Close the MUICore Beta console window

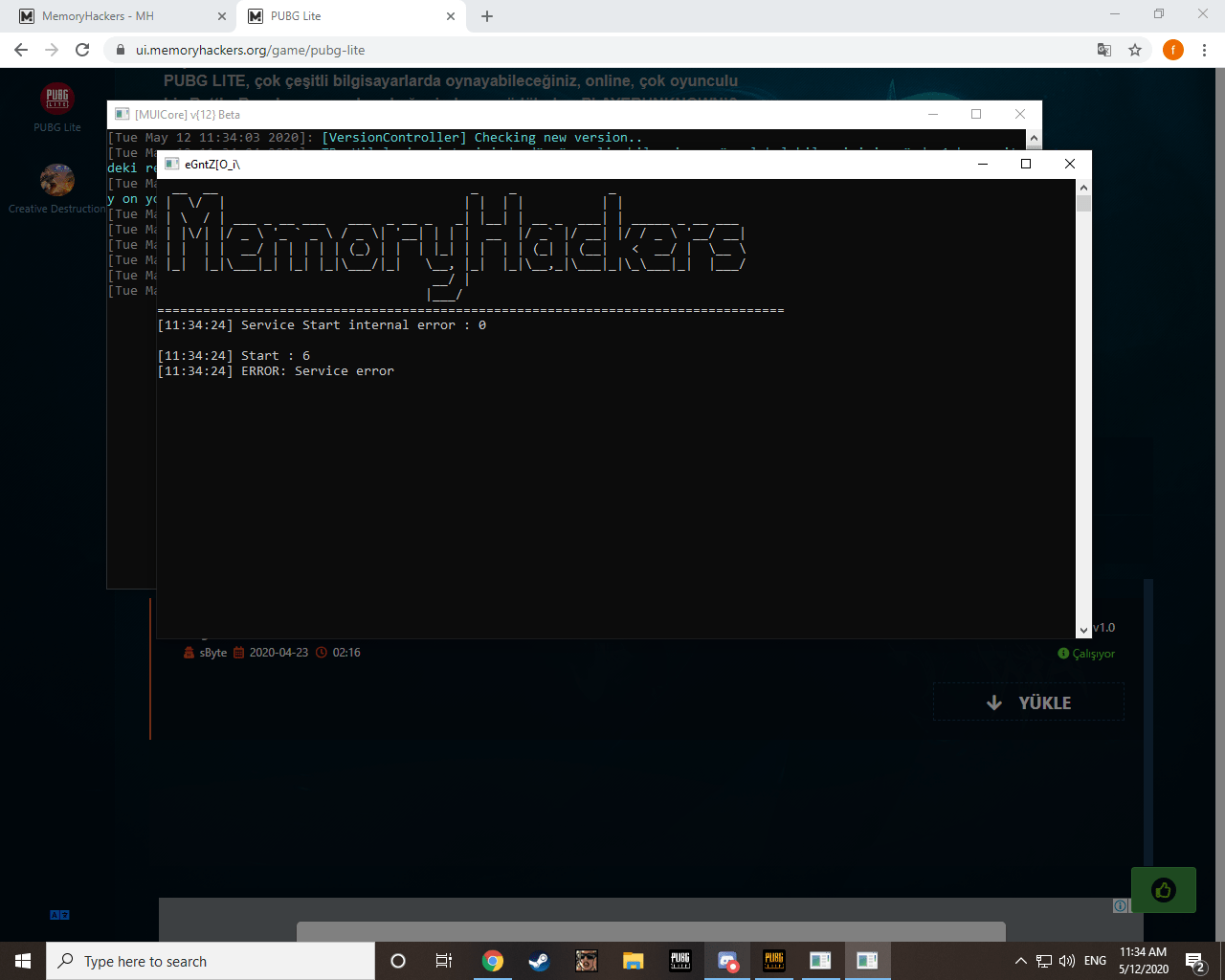point(1020,114)
